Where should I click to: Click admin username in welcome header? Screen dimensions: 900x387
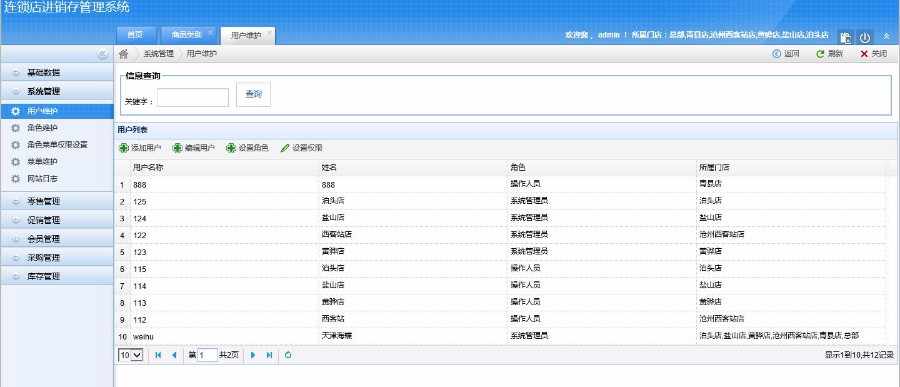pyautogui.click(x=608, y=35)
